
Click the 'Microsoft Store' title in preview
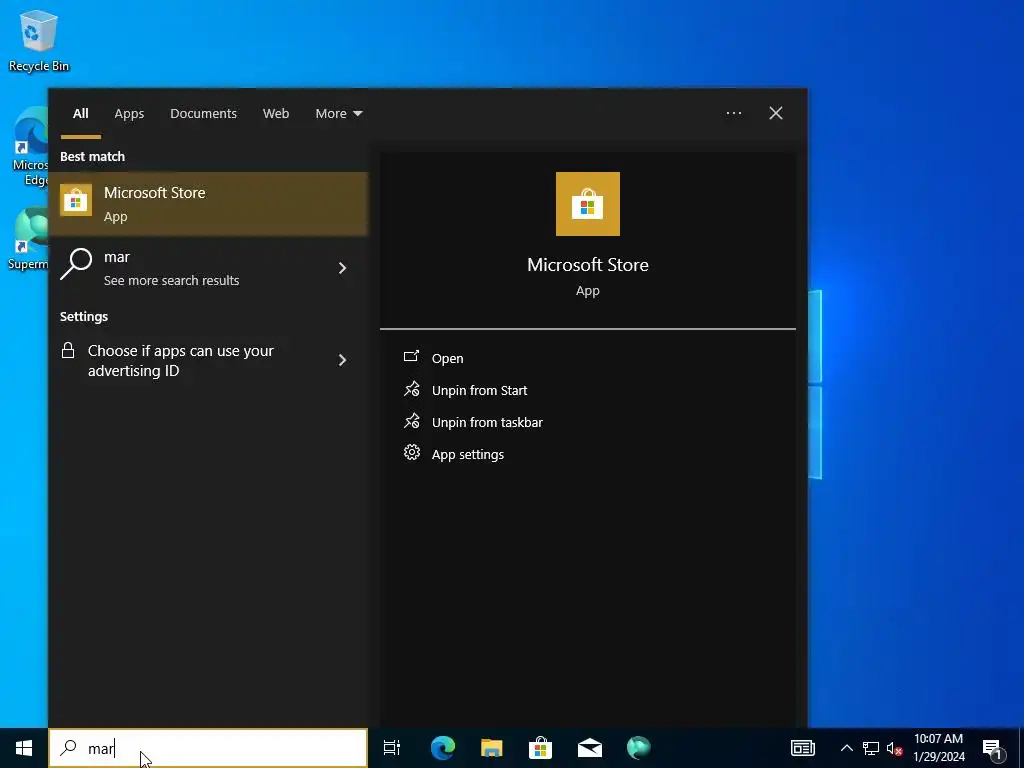click(x=588, y=264)
